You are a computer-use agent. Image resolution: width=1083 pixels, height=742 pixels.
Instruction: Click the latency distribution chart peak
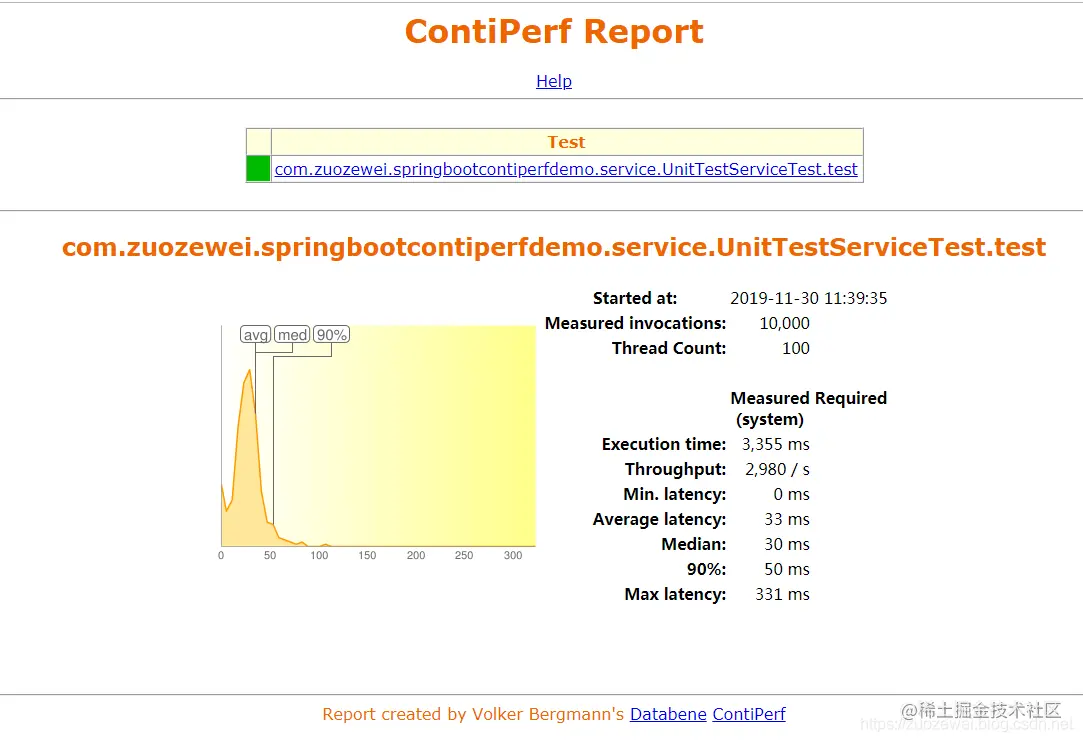click(249, 373)
